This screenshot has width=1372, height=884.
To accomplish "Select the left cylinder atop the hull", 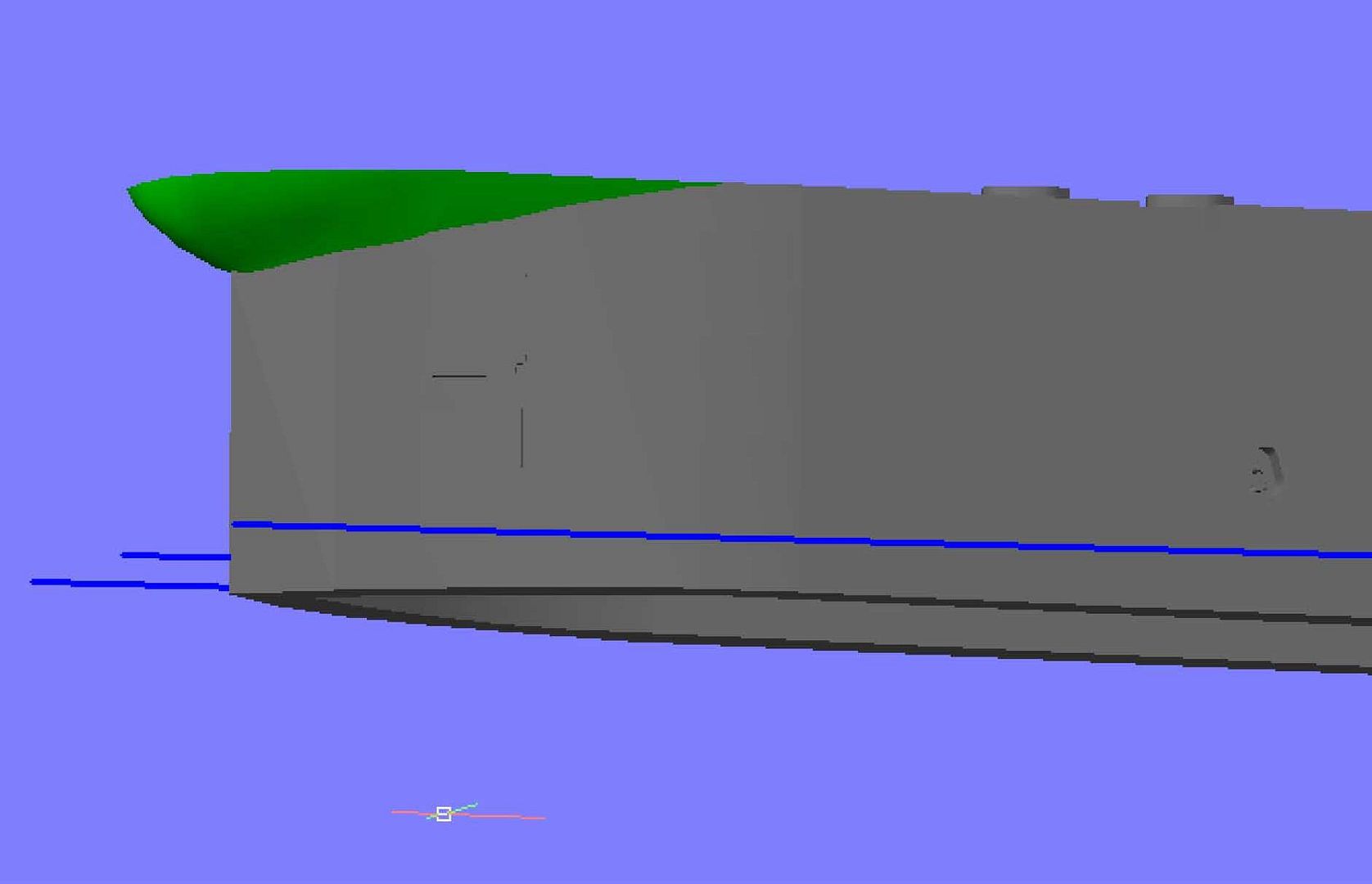I will pyautogui.click(x=1025, y=192).
